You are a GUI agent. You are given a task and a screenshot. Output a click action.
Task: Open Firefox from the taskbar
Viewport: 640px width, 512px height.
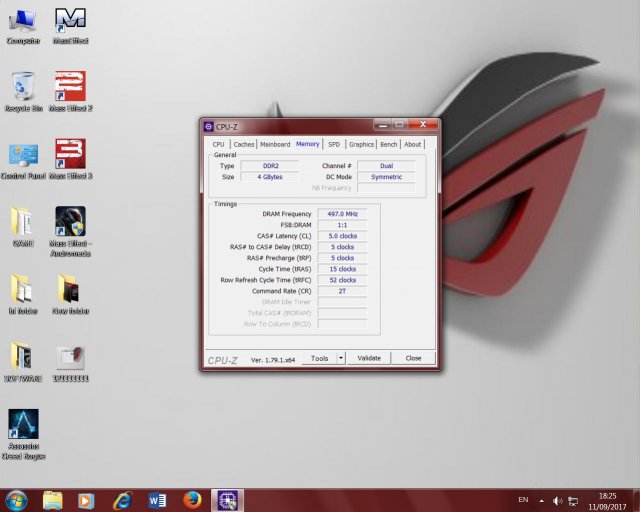[x=193, y=500]
